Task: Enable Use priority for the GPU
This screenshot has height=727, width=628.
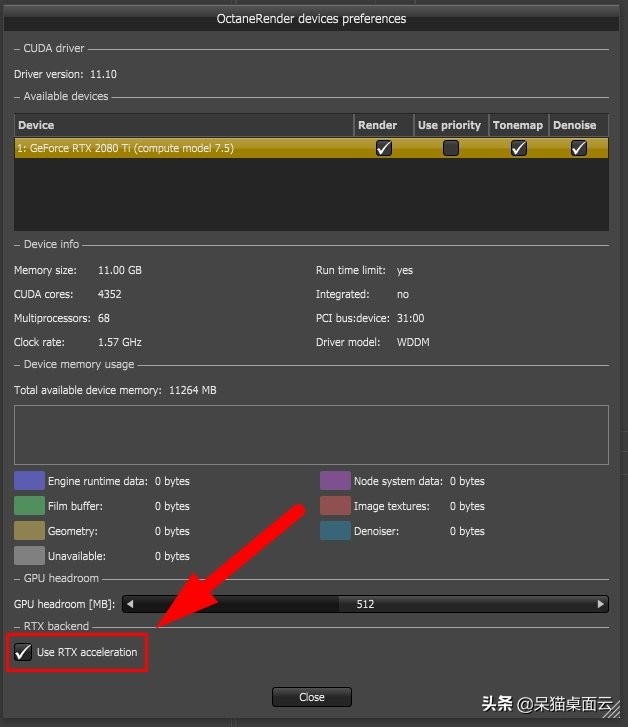Action: coord(451,148)
